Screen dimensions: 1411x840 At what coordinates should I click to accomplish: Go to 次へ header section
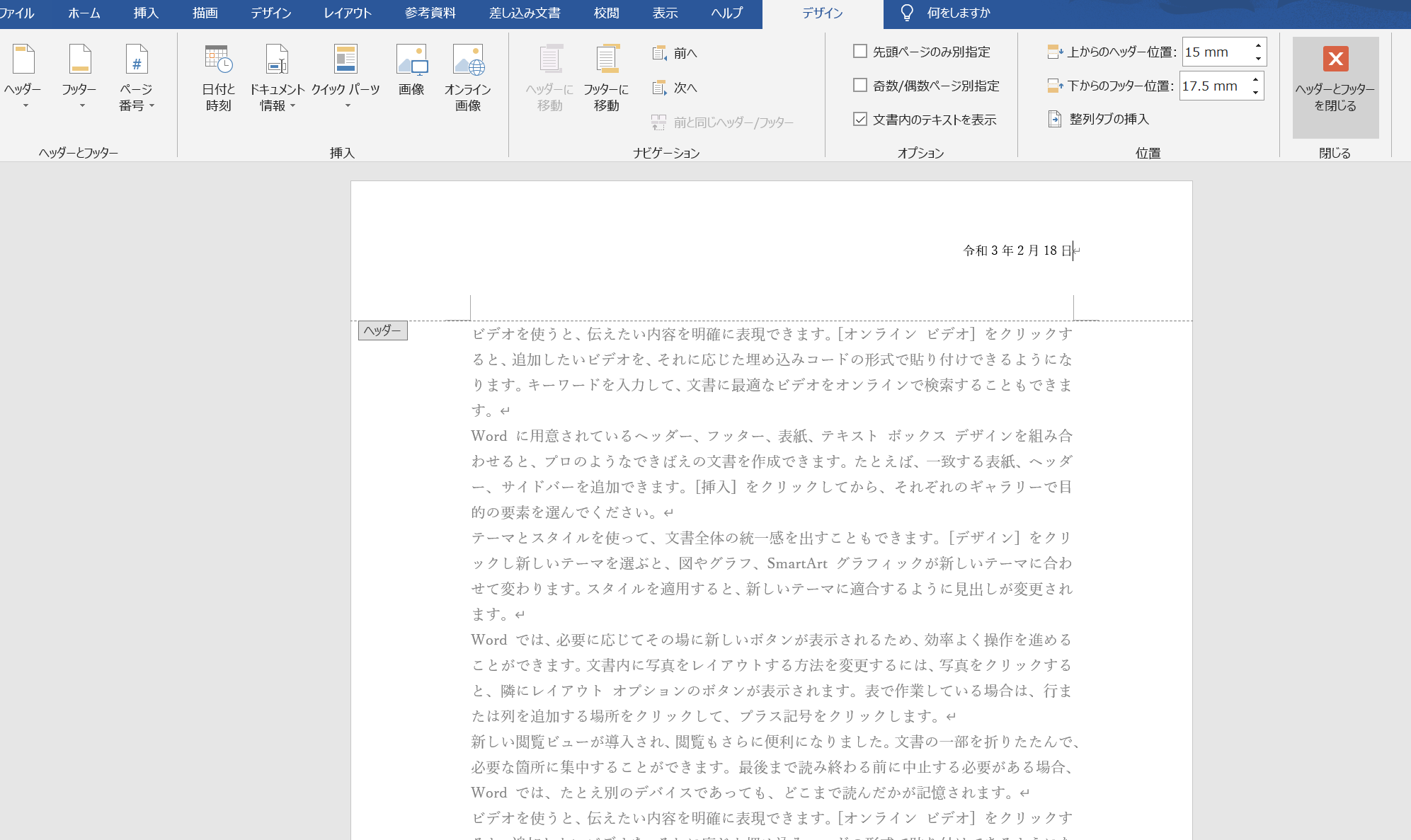click(675, 88)
